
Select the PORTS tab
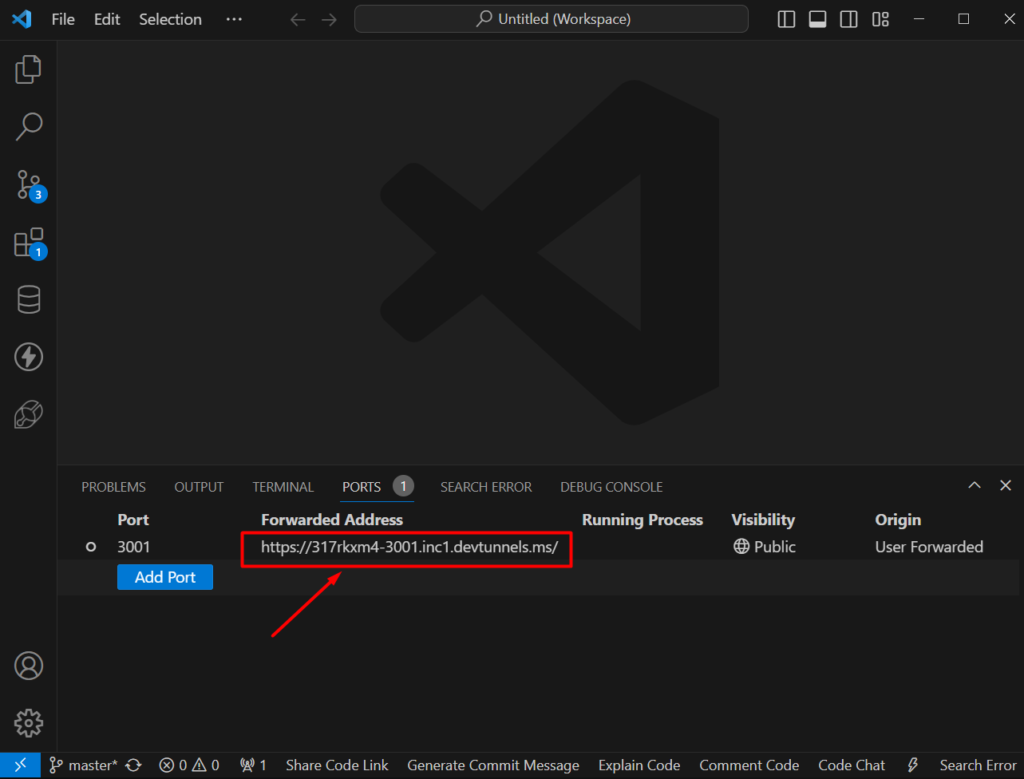361,487
